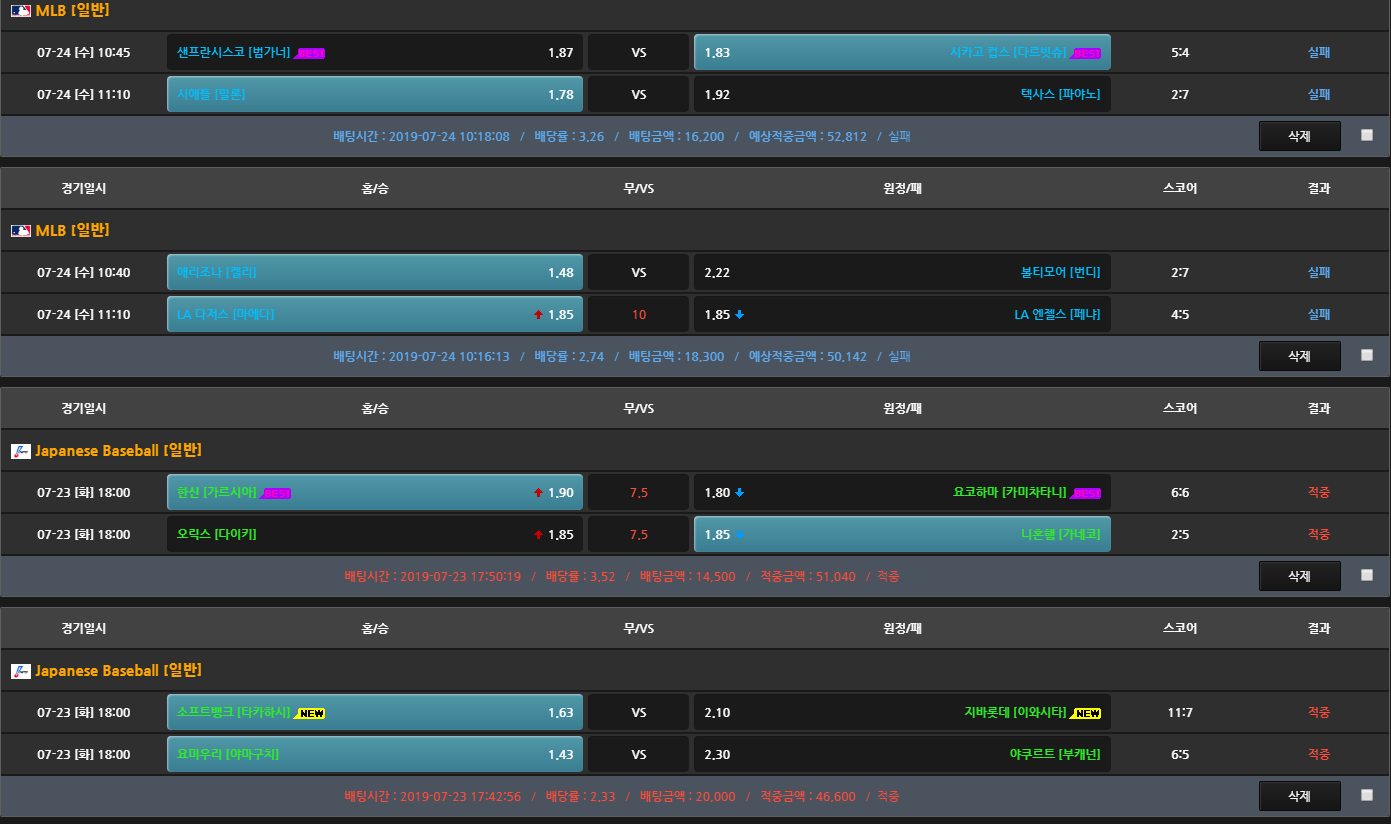Mark the checkbox for the 20,000 bet slip
Viewport: 1391px width, 824px height.
point(1367,795)
